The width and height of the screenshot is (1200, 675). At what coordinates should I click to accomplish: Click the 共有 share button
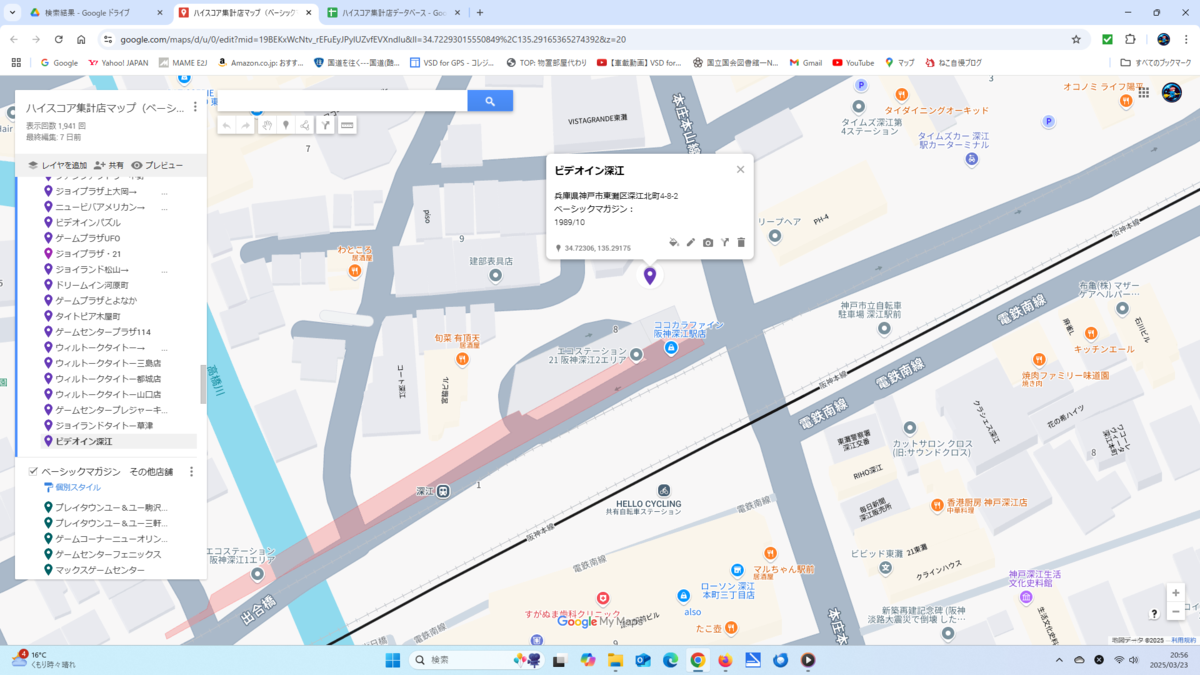click(109, 165)
